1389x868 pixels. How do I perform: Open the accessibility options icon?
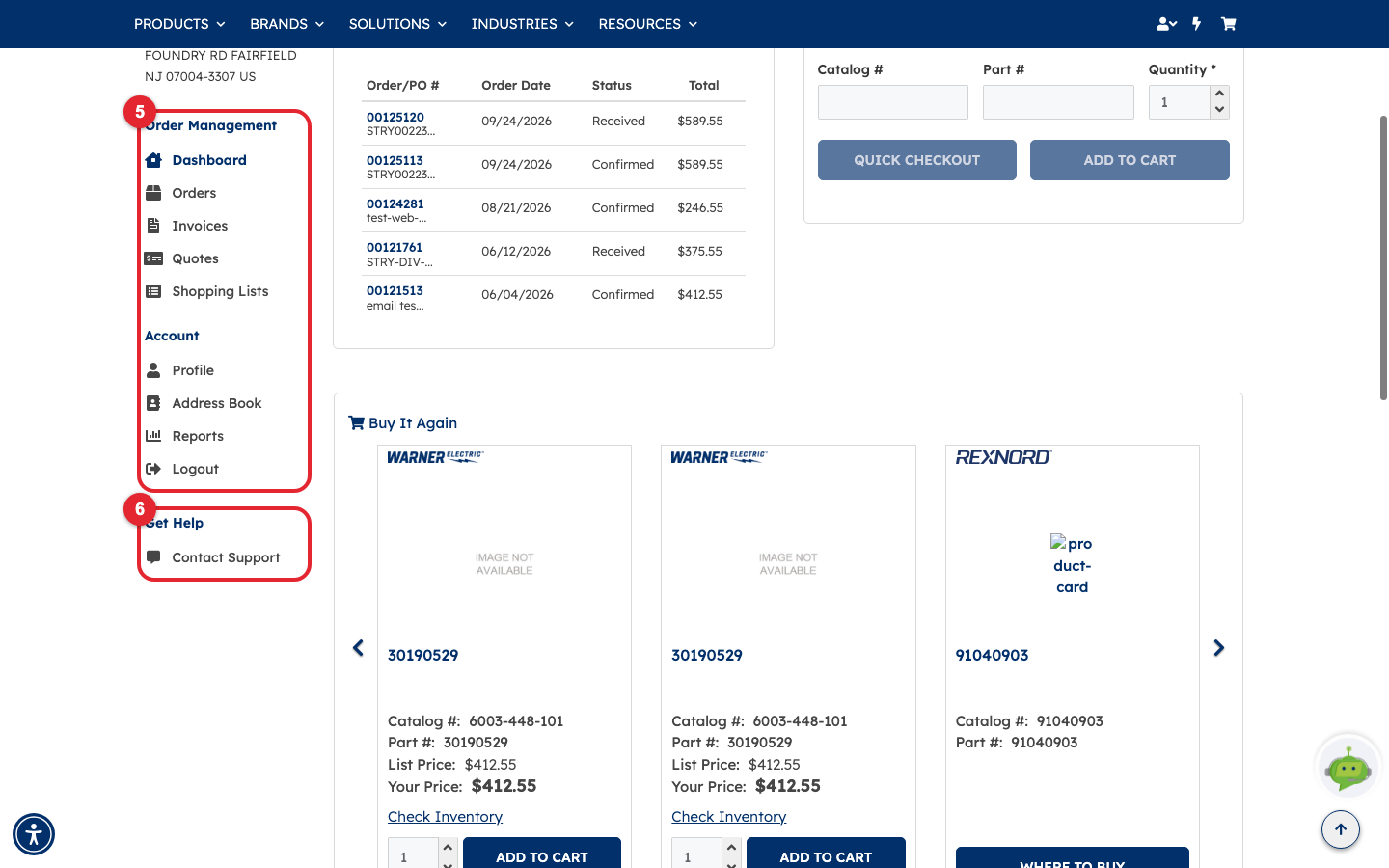tap(34, 834)
